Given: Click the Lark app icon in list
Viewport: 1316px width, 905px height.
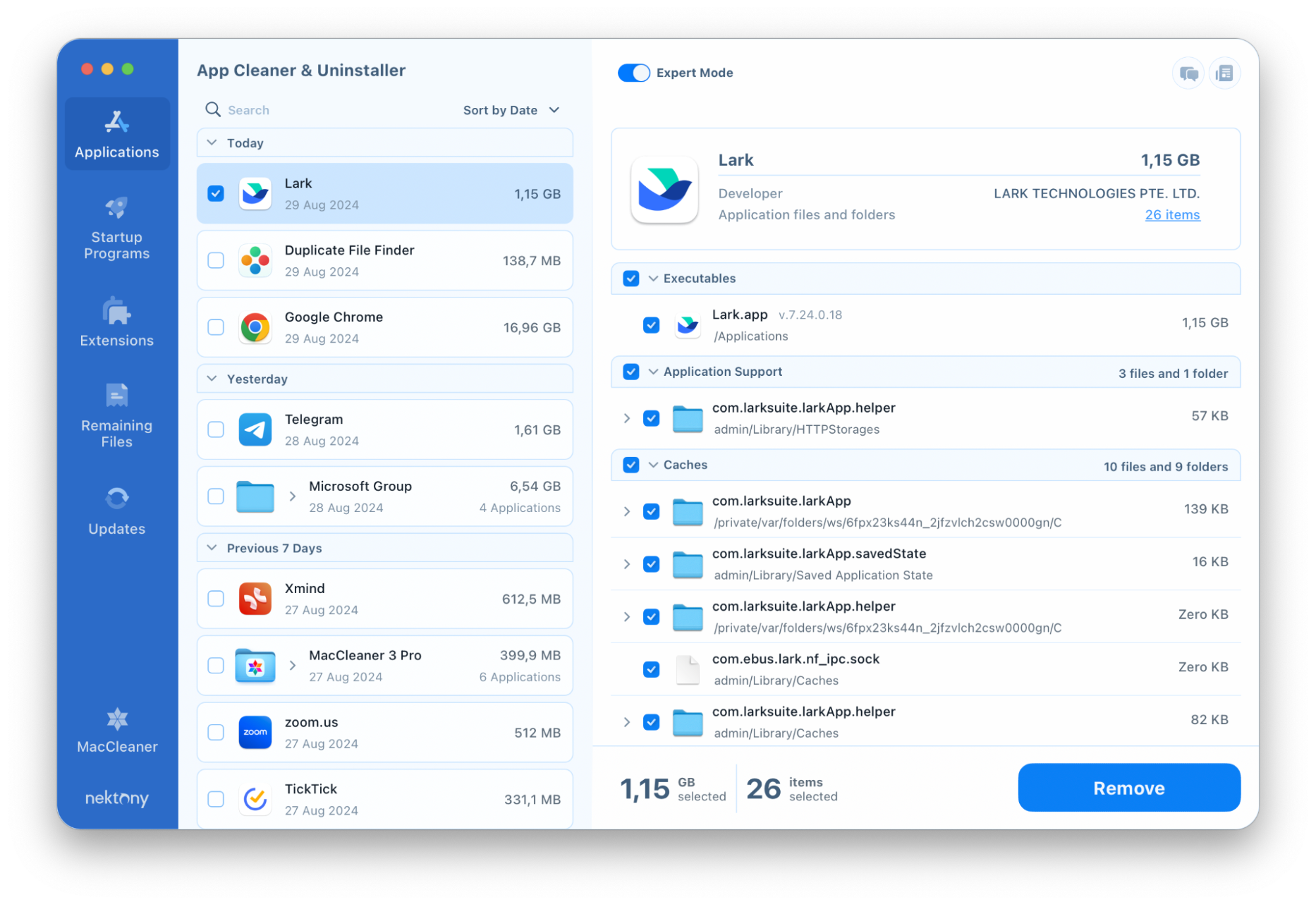Looking at the screenshot, I should [x=254, y=193].
